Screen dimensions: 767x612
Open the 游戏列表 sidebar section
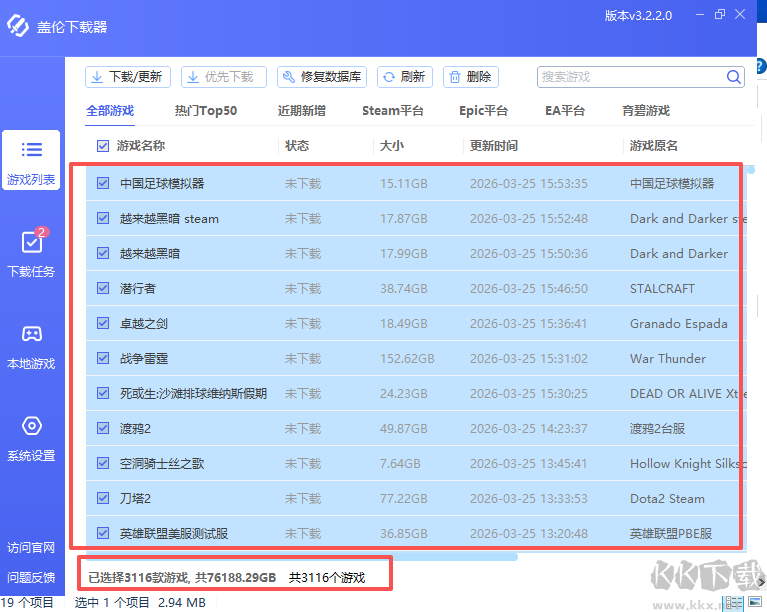click(x=31, y=160)
